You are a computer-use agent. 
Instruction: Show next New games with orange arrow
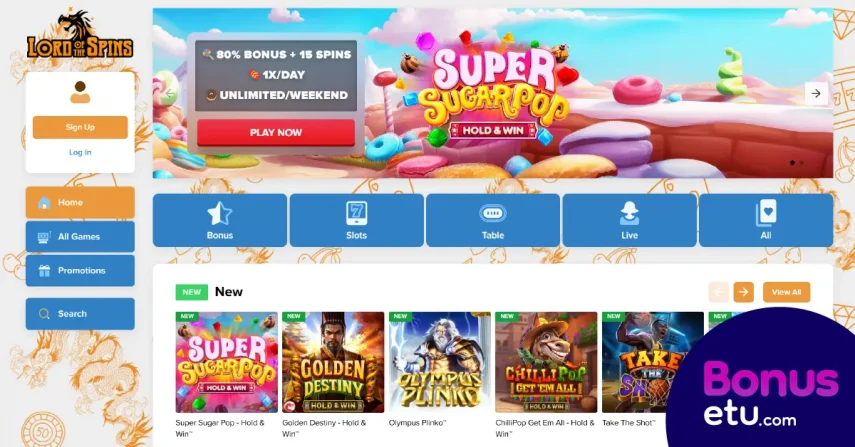point(743,292)
